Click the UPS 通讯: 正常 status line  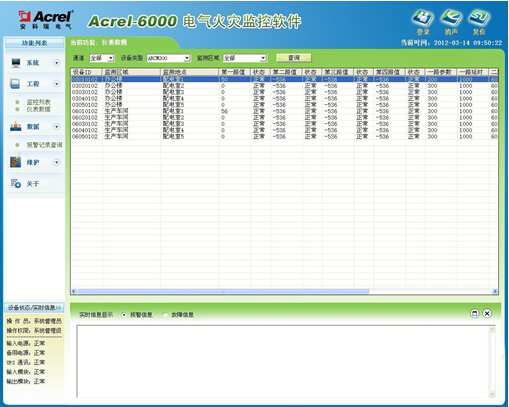tap(26, 362)
